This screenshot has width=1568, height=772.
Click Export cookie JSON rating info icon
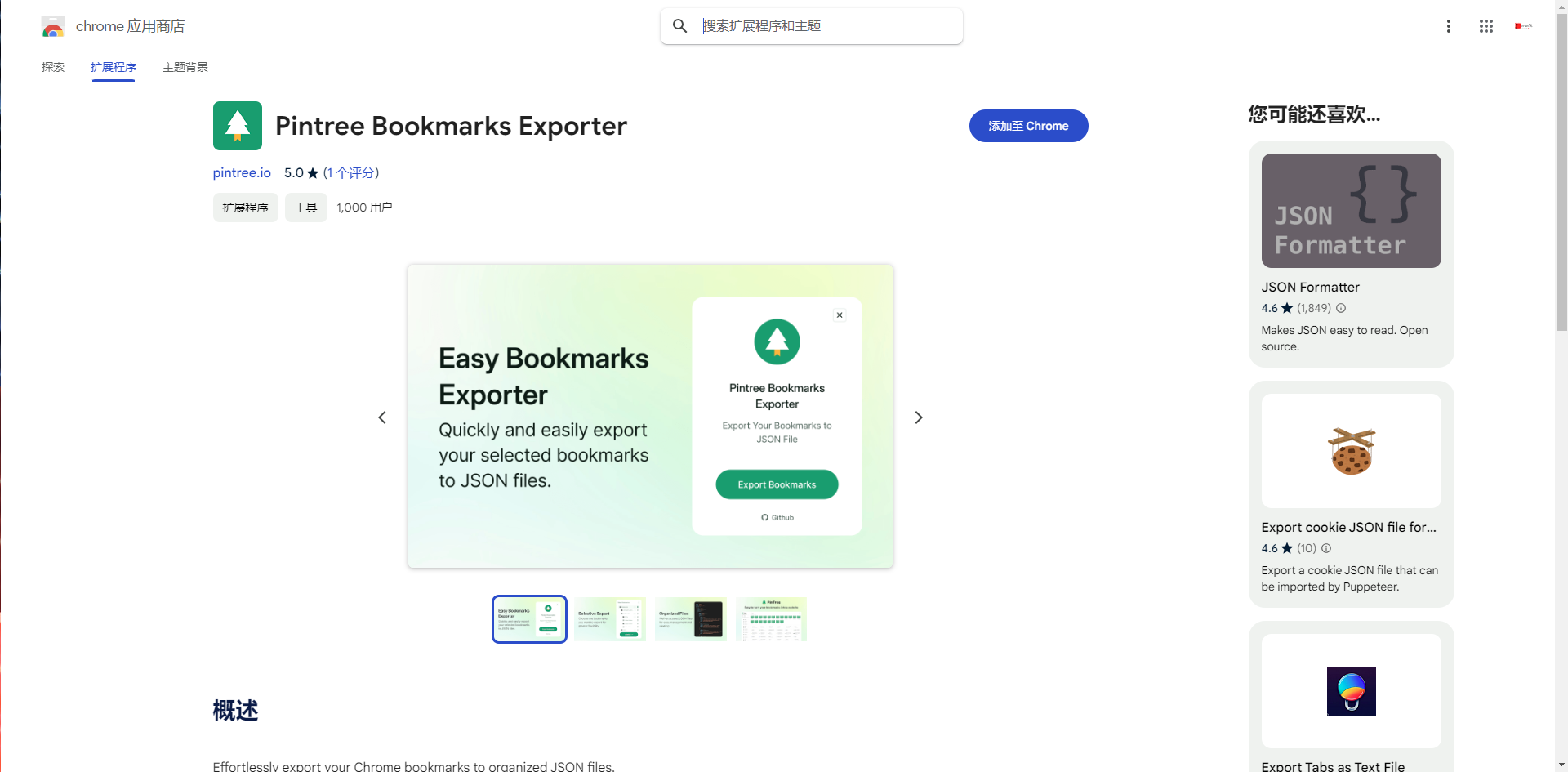1326,548
